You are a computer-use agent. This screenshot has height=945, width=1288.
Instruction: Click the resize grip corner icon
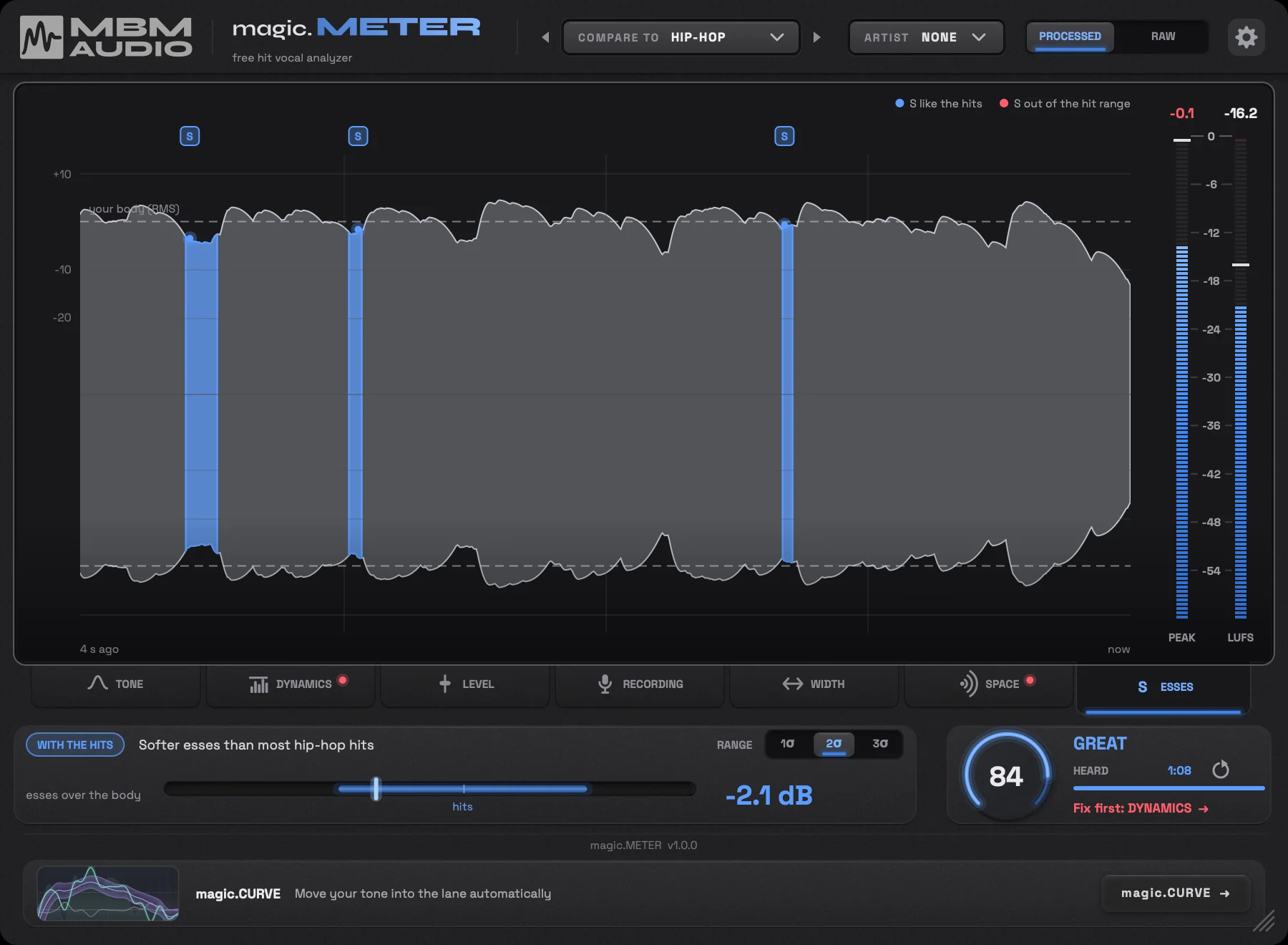pyautogui.click(x=1264, y=921)
